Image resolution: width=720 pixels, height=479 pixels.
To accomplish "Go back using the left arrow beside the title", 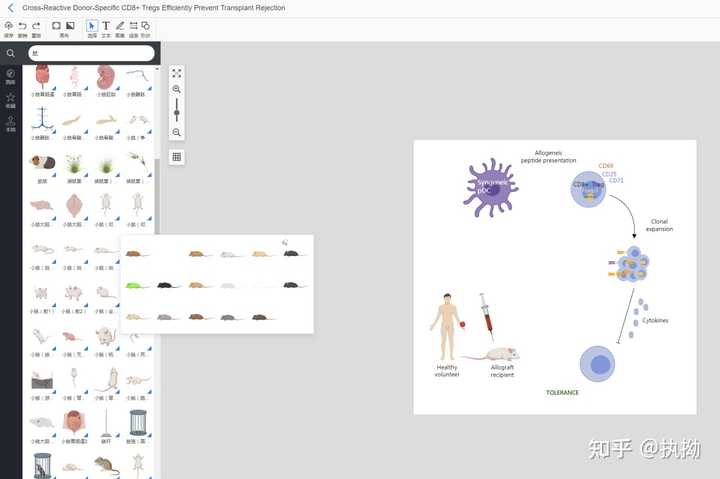I will 11,8.
